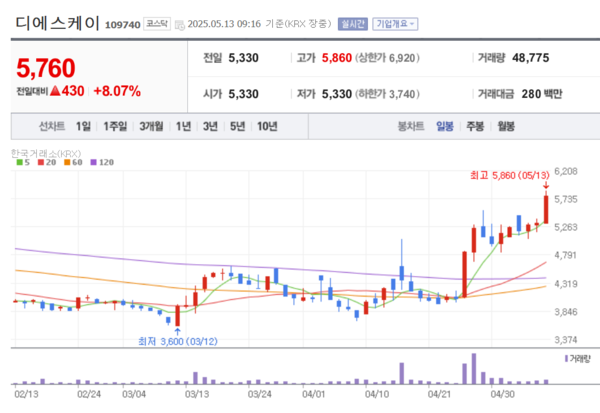Click the purple 120-day moving average swatch
This screenshot has width=600, height=413.
tap(93, 162)
